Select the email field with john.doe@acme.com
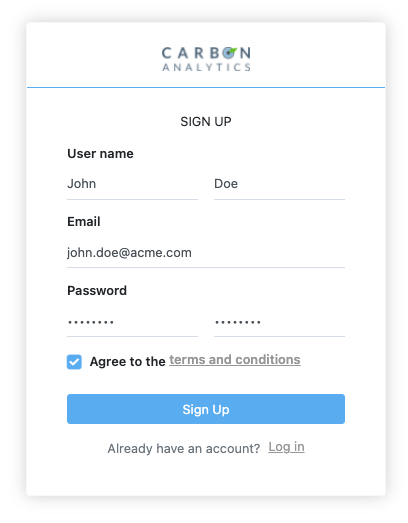 coord(206,253)
